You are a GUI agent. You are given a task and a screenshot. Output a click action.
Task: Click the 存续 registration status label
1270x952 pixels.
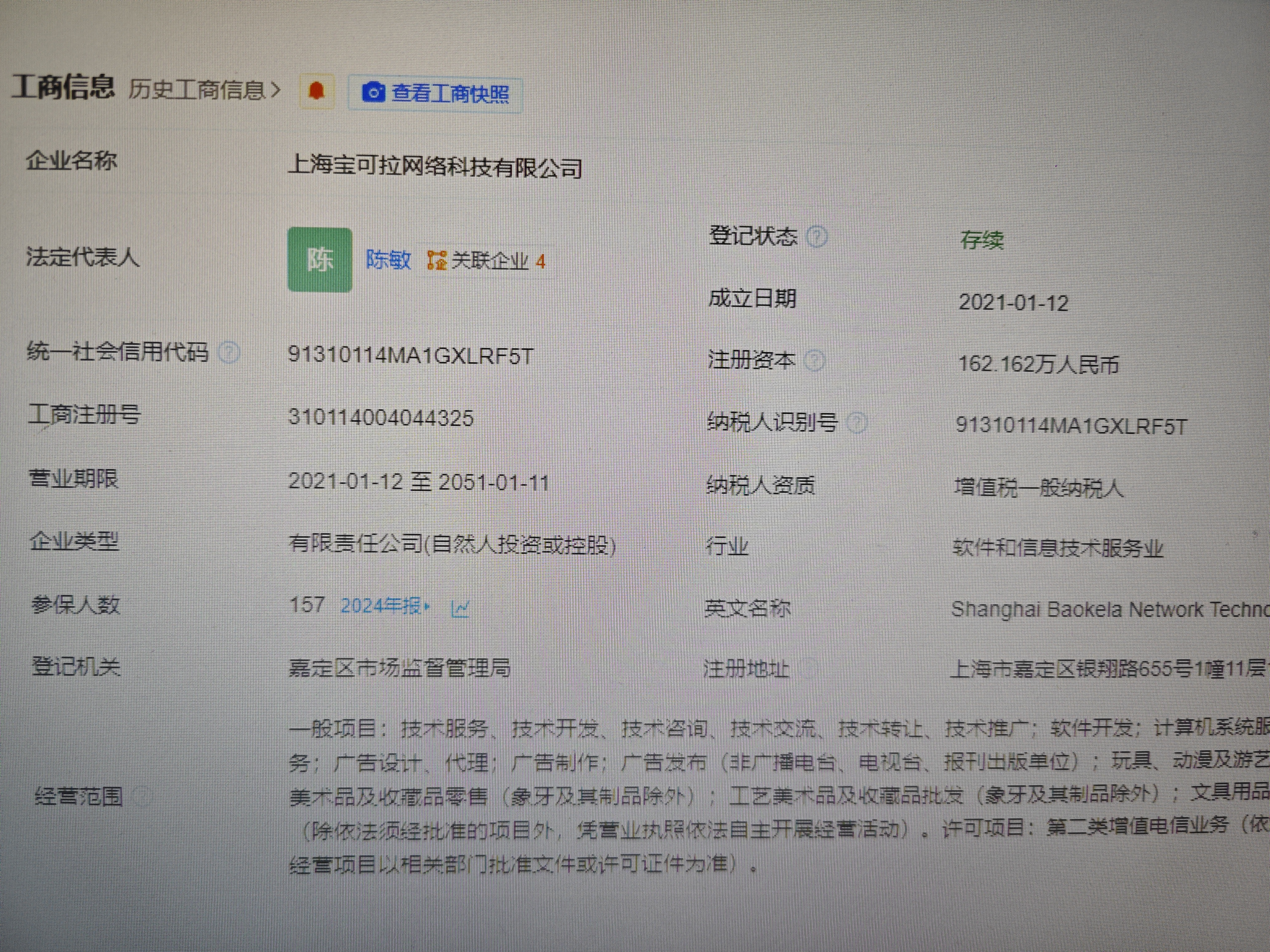[982, 240]
